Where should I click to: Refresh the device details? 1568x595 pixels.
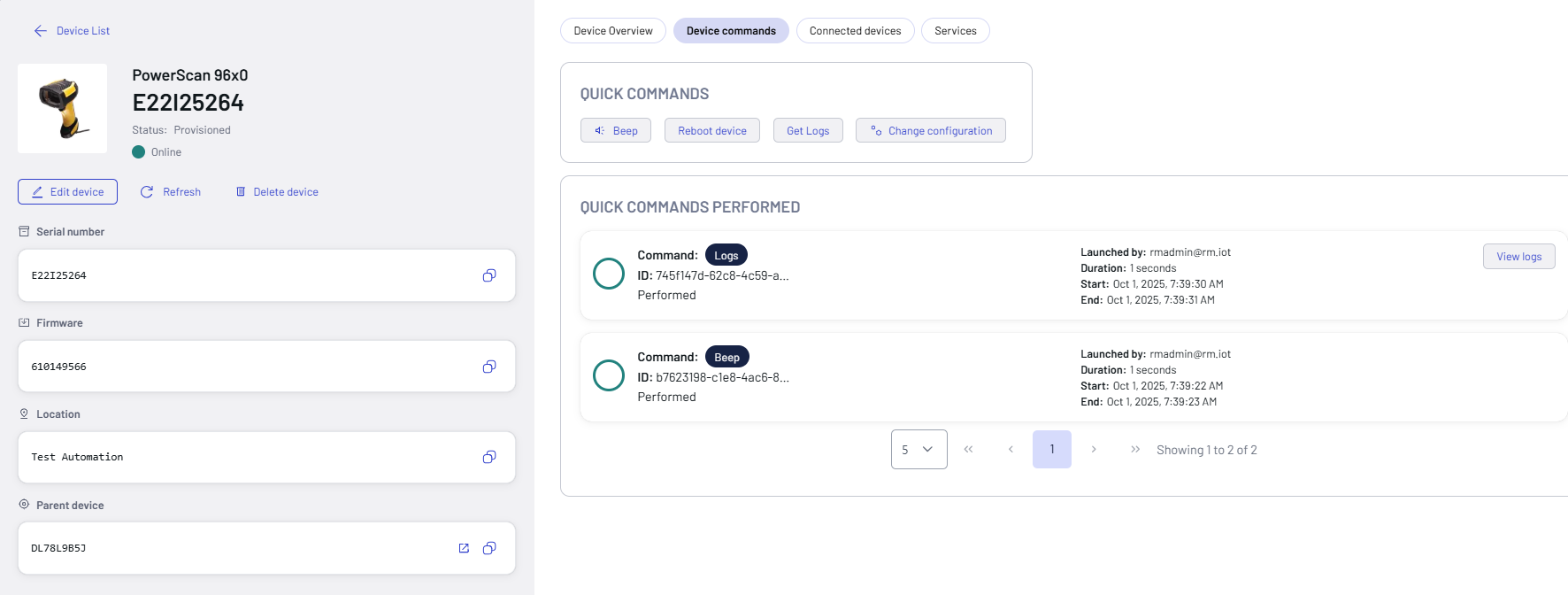(x=171, y=192)
